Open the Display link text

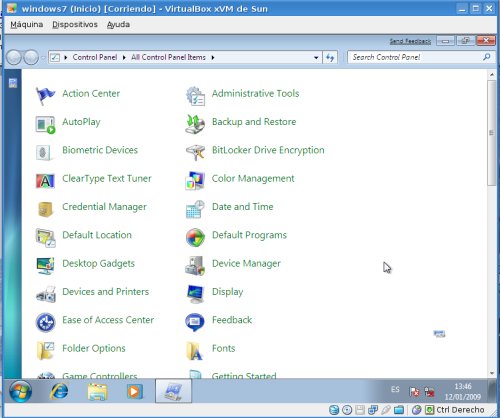pos(227,292)
